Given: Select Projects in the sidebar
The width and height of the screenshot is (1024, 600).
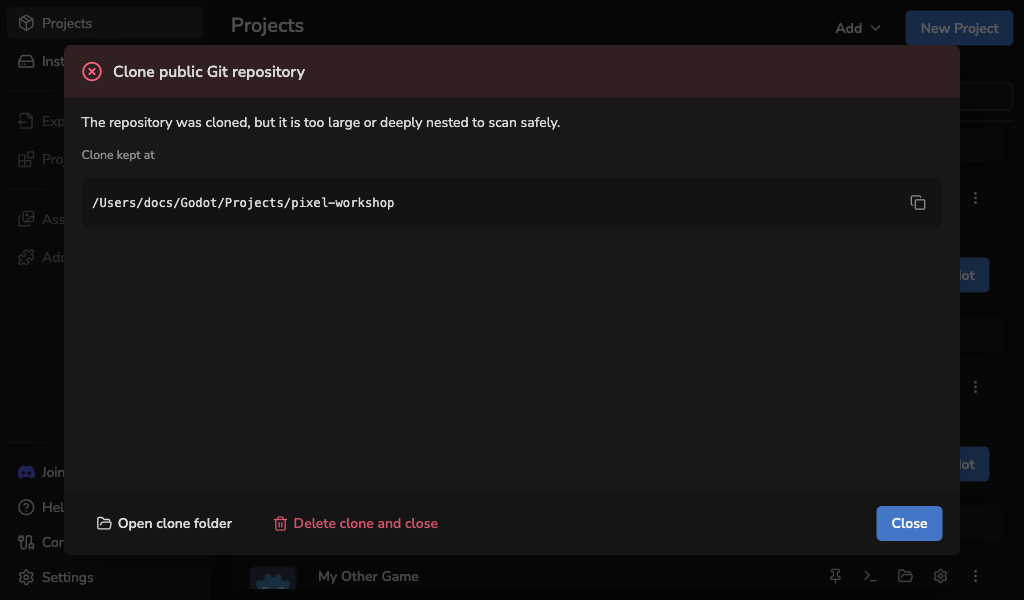Looking at the screenshot, I should pos(104,24).
